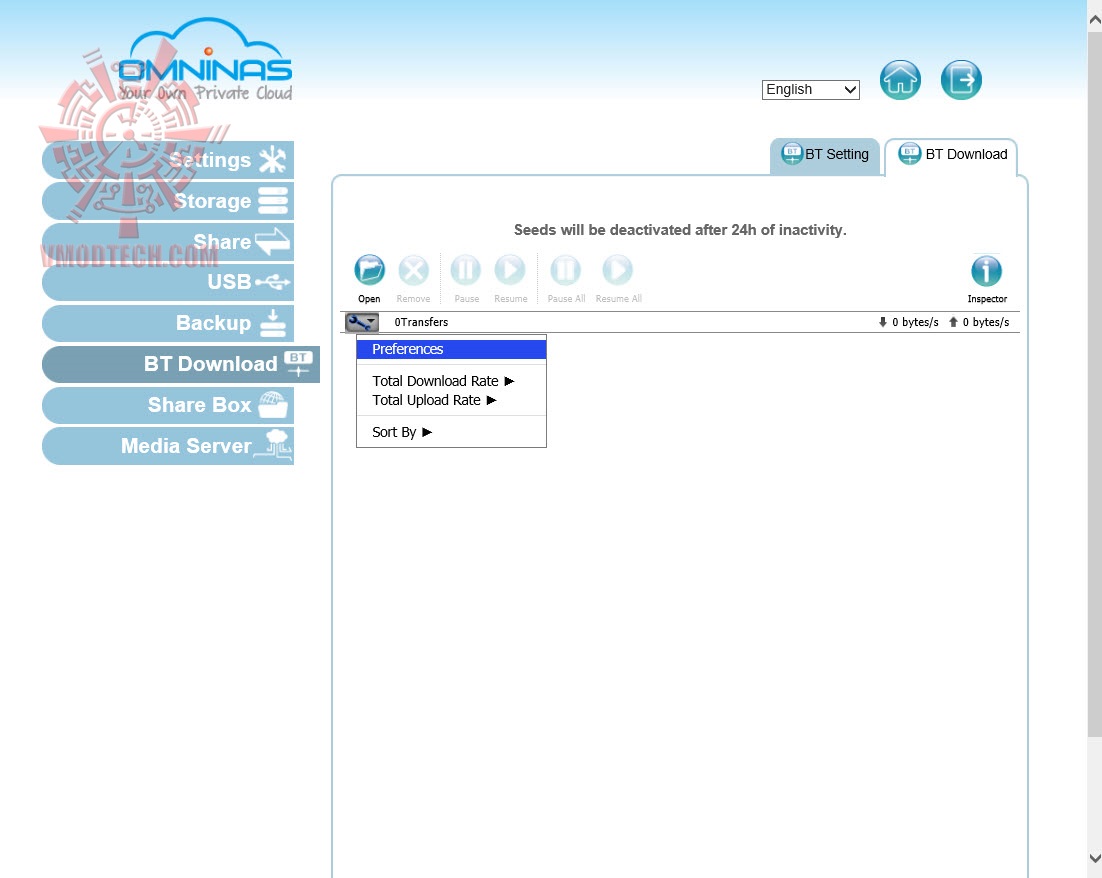Click the upload speed 0 bytes/s indicator
This screenshot has width=1102, height=878.
point(979,322)
